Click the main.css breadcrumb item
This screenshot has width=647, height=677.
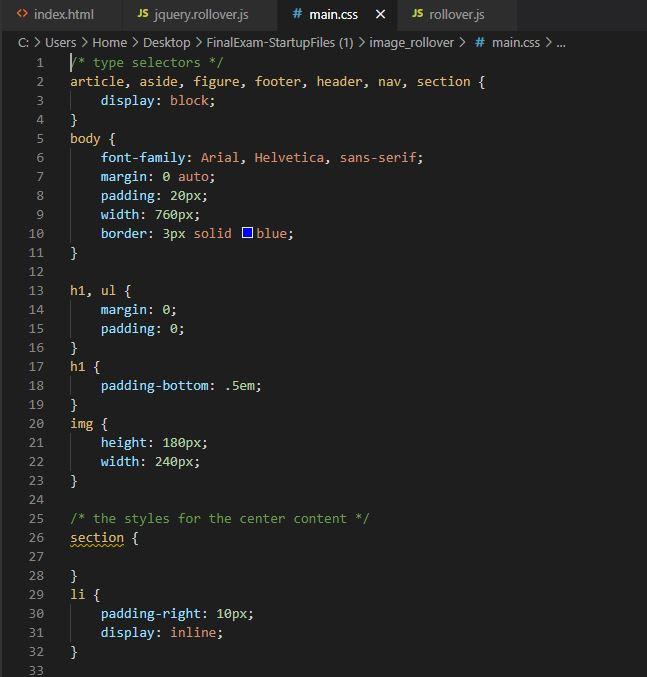point(516,42)
